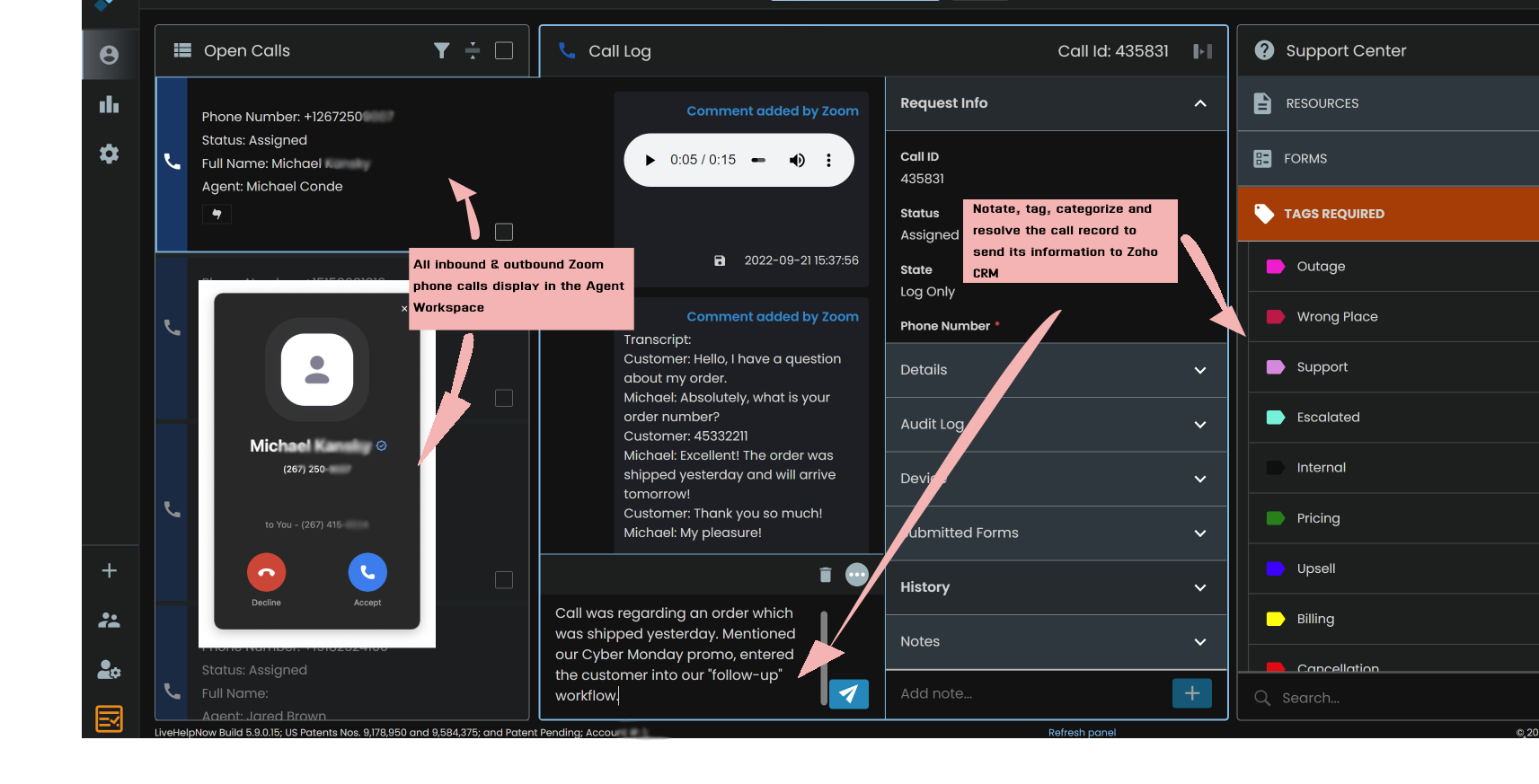This screenshot has height=784, width=1539.
Task: Click the tag Search field
Action: tap(1387, 698)
